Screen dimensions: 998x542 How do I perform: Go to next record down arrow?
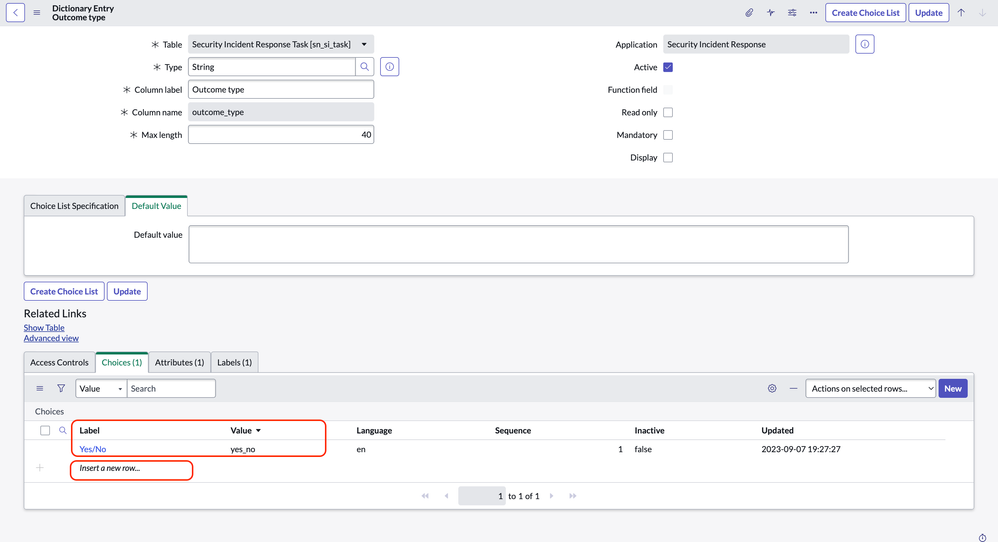pos(982,13)
